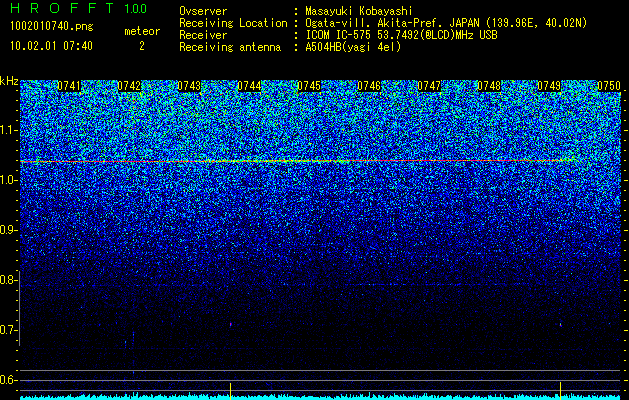Click the yellow meteor tick near 0749

[x=560, y=391]
